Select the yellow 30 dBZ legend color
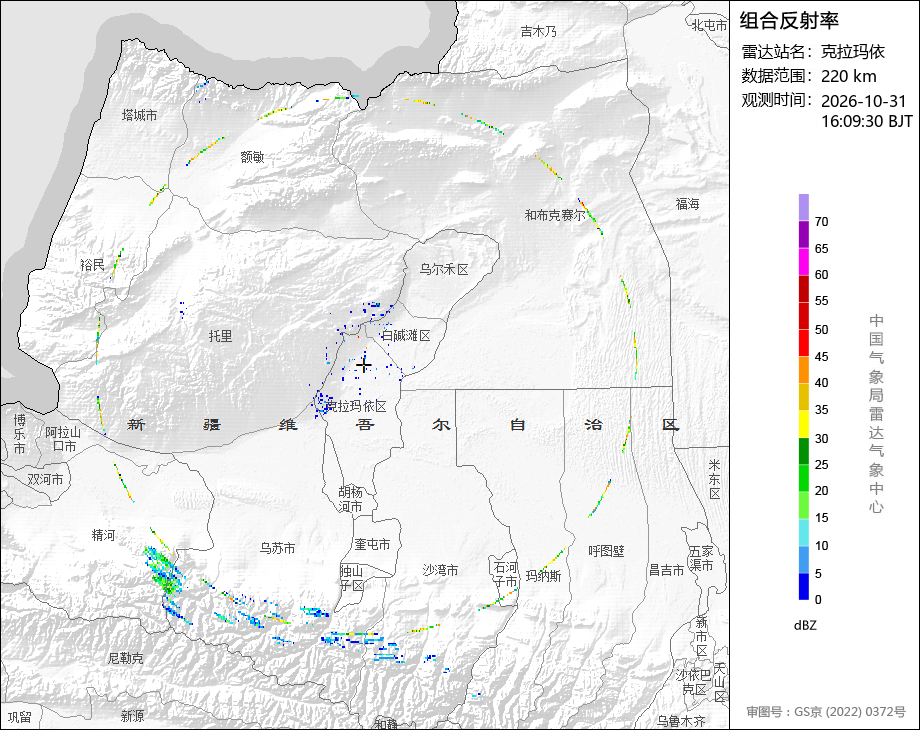Image resolution: width=920 pixels, height=730 pixels. pos(803,424)
